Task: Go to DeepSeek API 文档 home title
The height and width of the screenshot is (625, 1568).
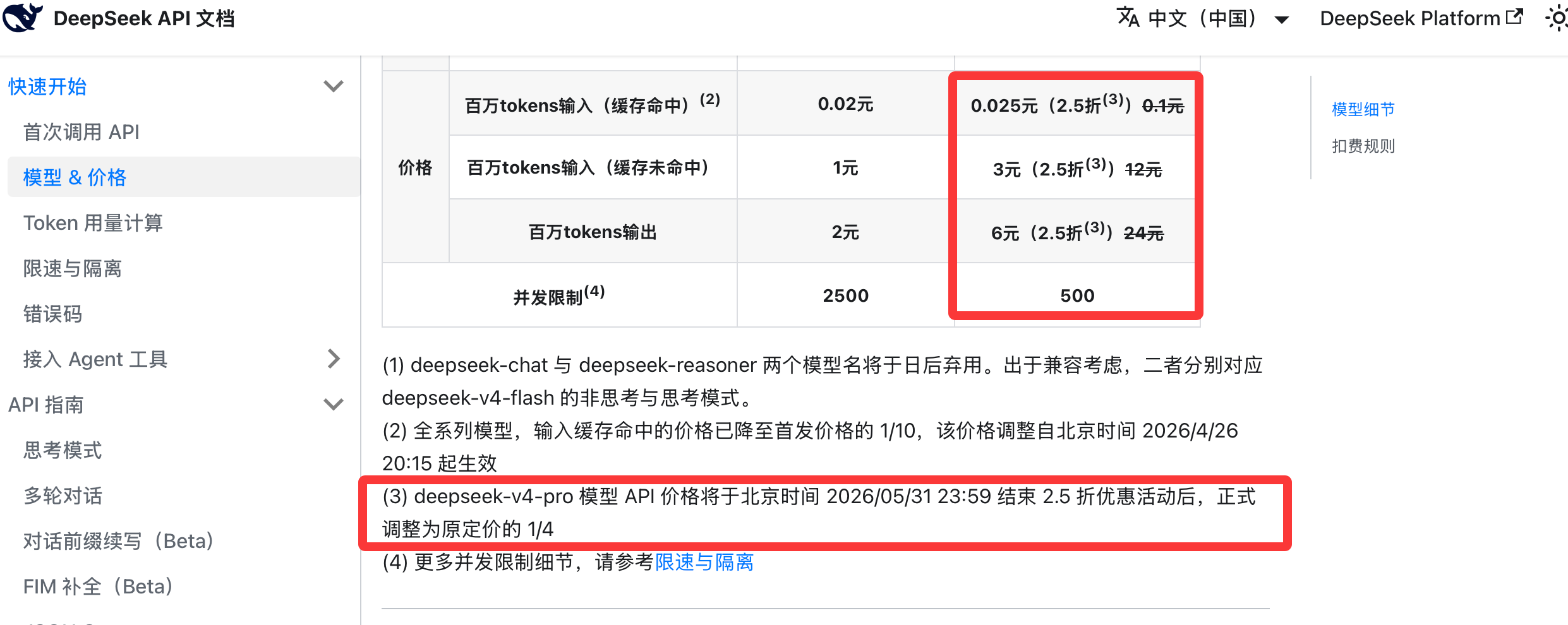Action: pos(144,18)
